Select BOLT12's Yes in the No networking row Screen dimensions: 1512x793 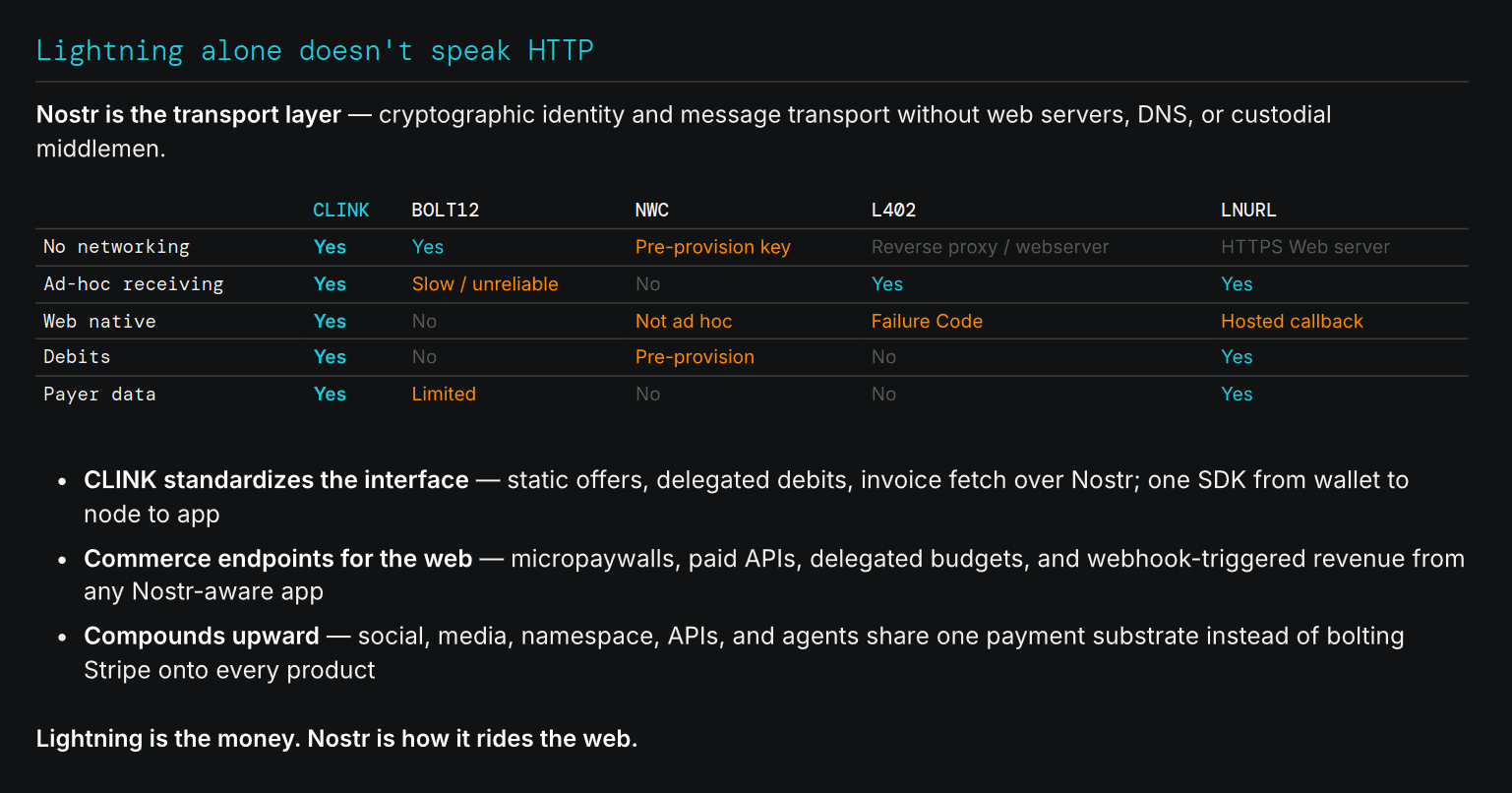tap(428, 247)
